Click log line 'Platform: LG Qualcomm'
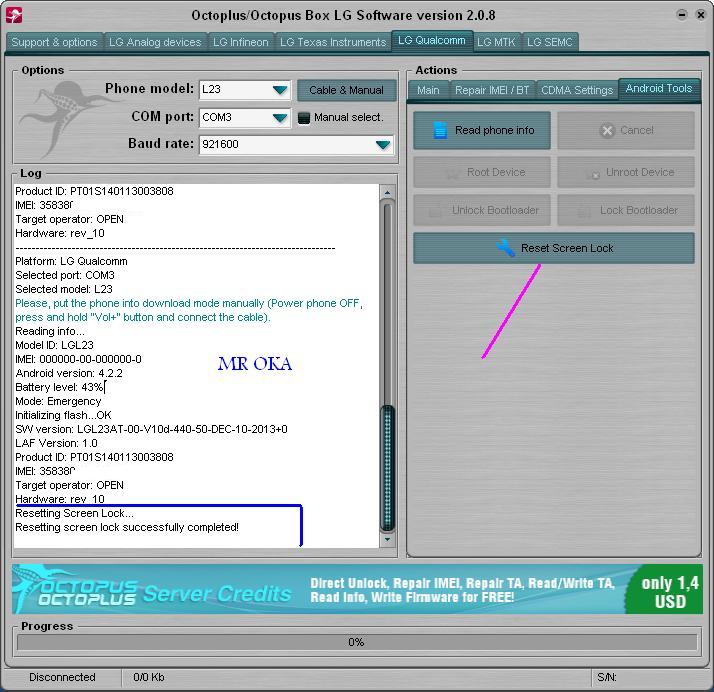This screenshot has height=692, width=714. (71, 261)
